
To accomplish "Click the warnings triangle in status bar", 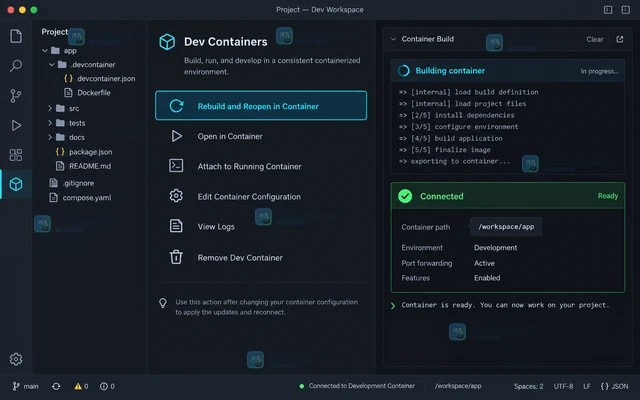I will pos(78,386).
